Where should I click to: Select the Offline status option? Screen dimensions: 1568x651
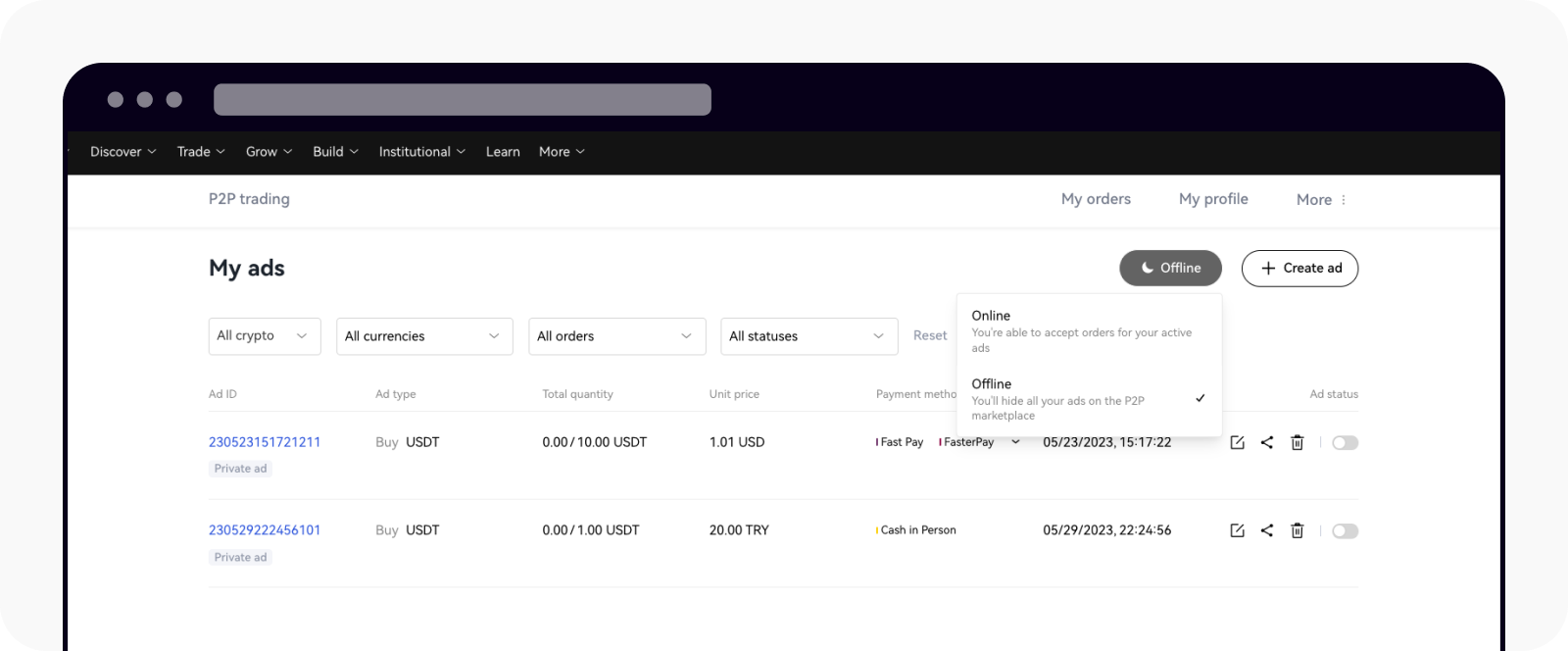pyautogui.click(x=1089, y=399)
